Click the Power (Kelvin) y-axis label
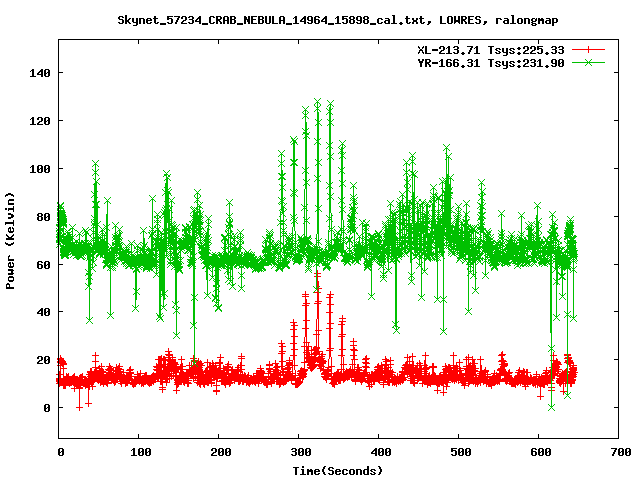Screen dimensions: 640x480 (10, 241)
